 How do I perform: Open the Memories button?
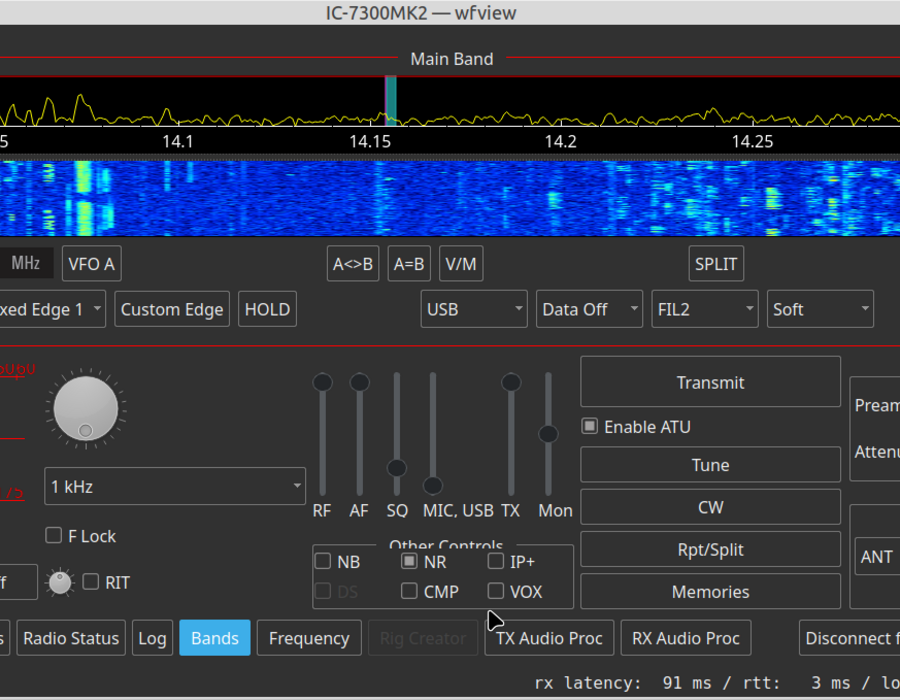tap(711, 592)
